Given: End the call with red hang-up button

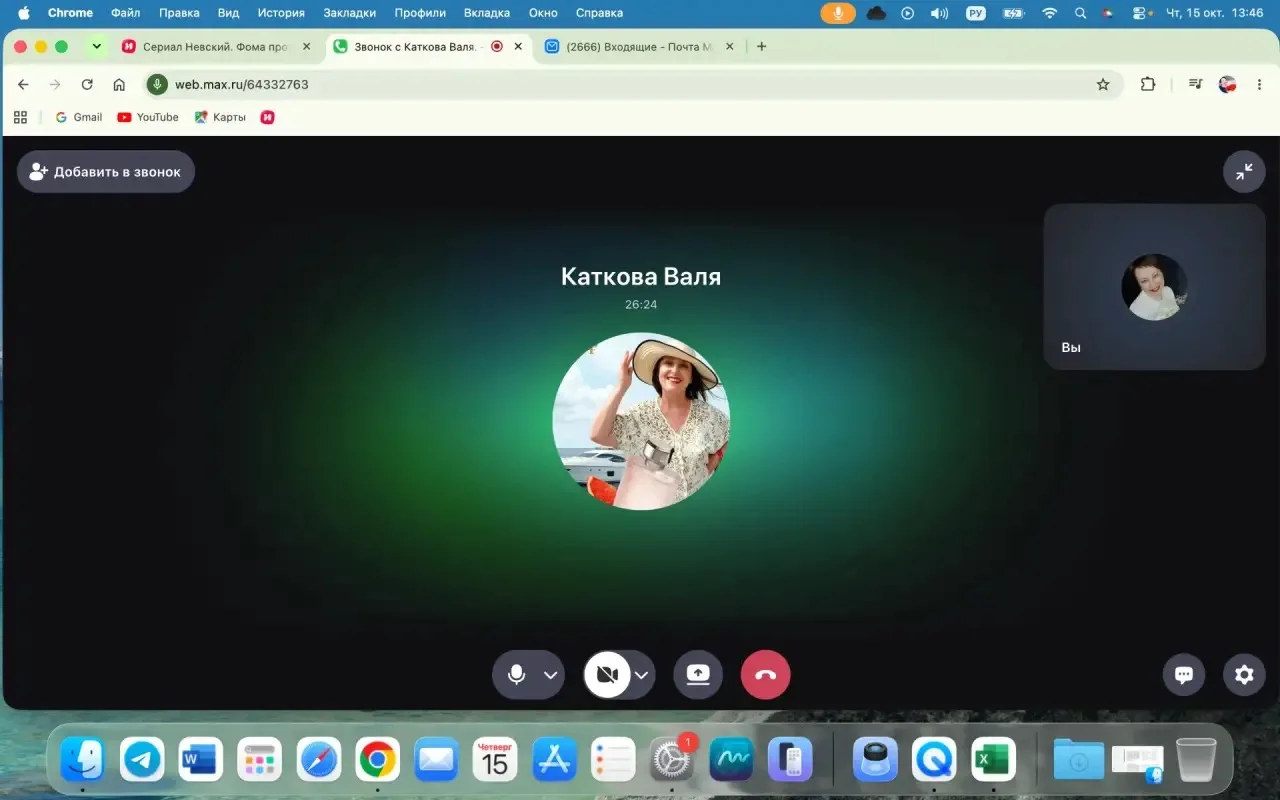Looking at the screenshot, I should [x=766, y=675].
